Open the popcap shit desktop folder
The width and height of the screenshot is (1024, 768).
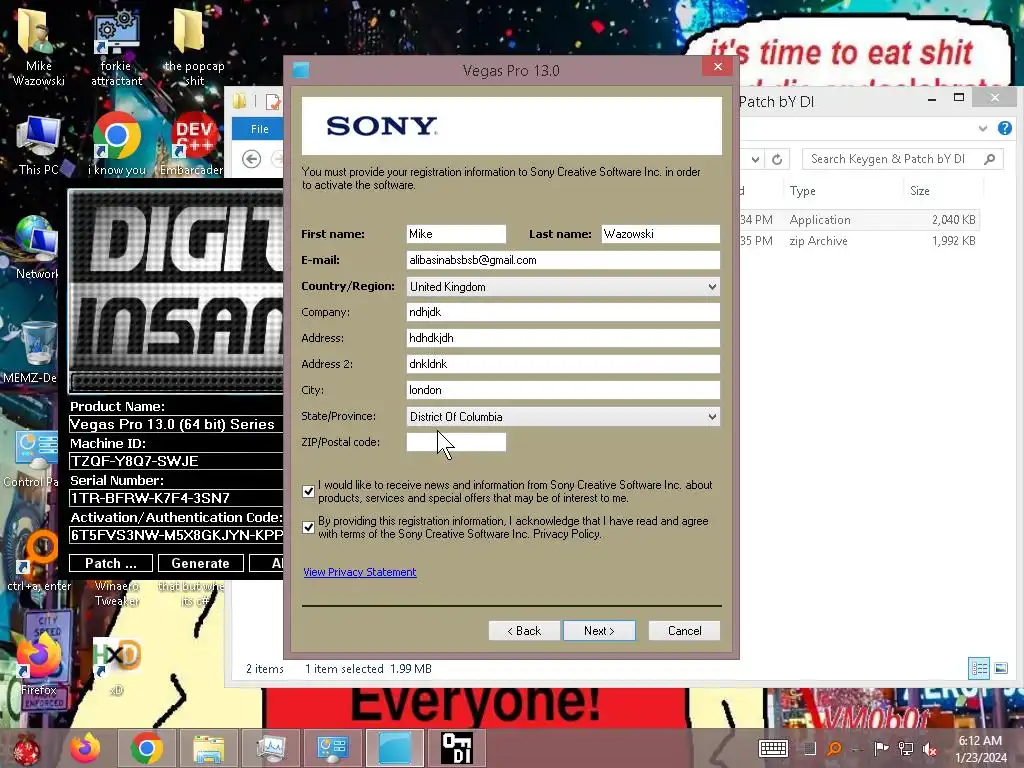193,47
